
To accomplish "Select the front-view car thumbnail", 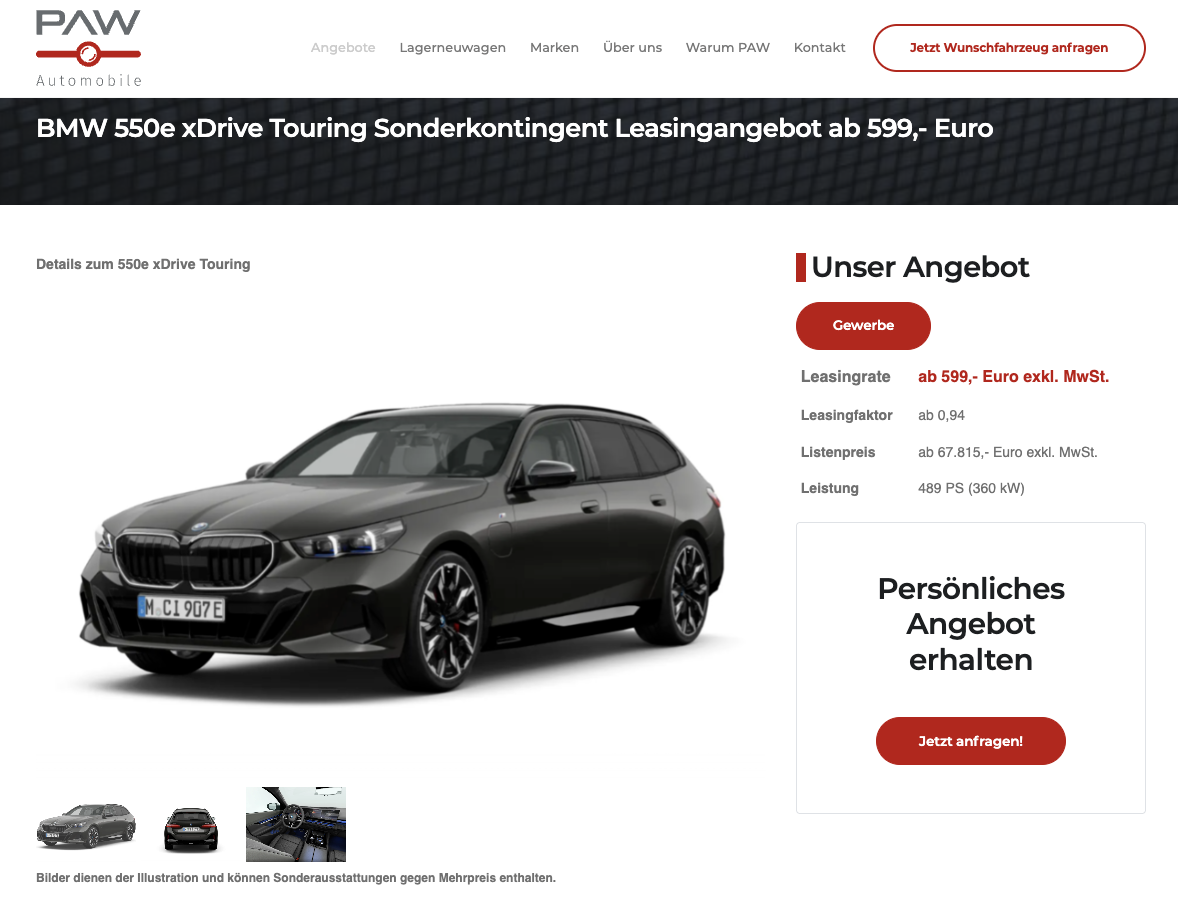I will [x=86, y=825].
